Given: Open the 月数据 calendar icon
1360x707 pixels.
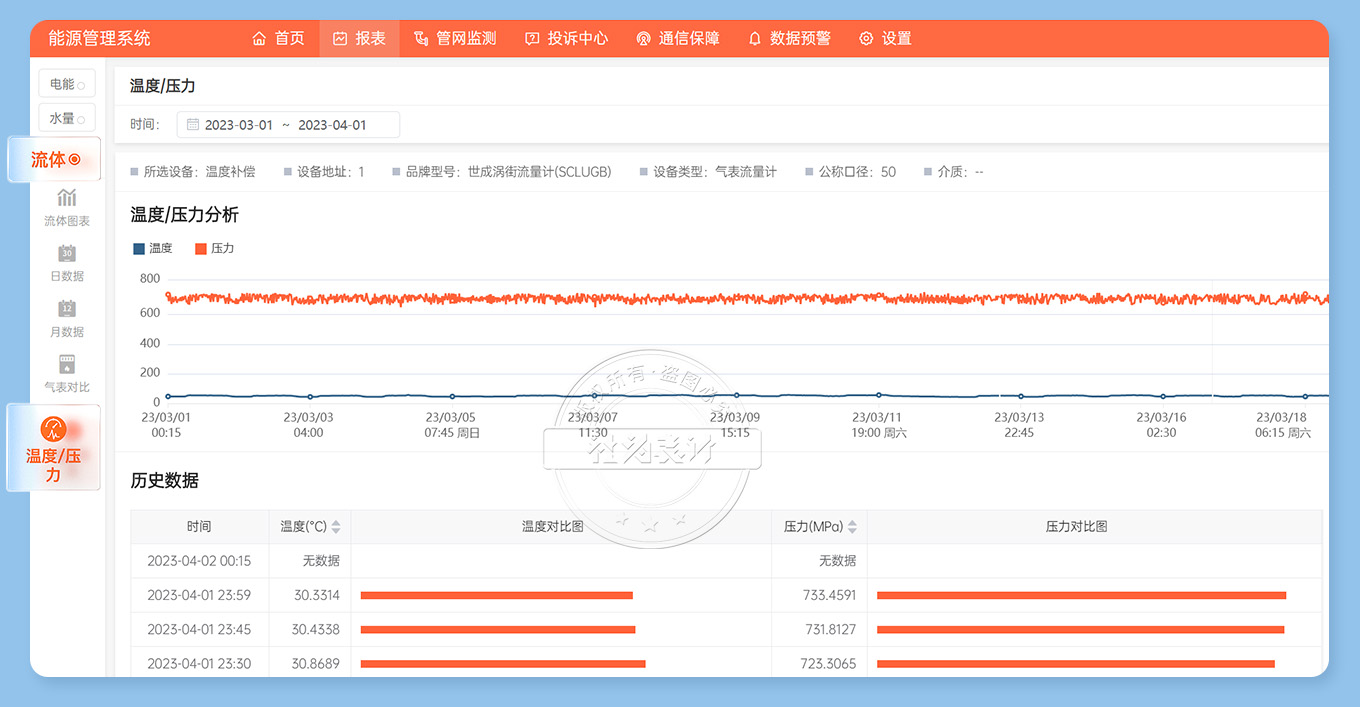Looking at the screenshot, I should 67,308.
